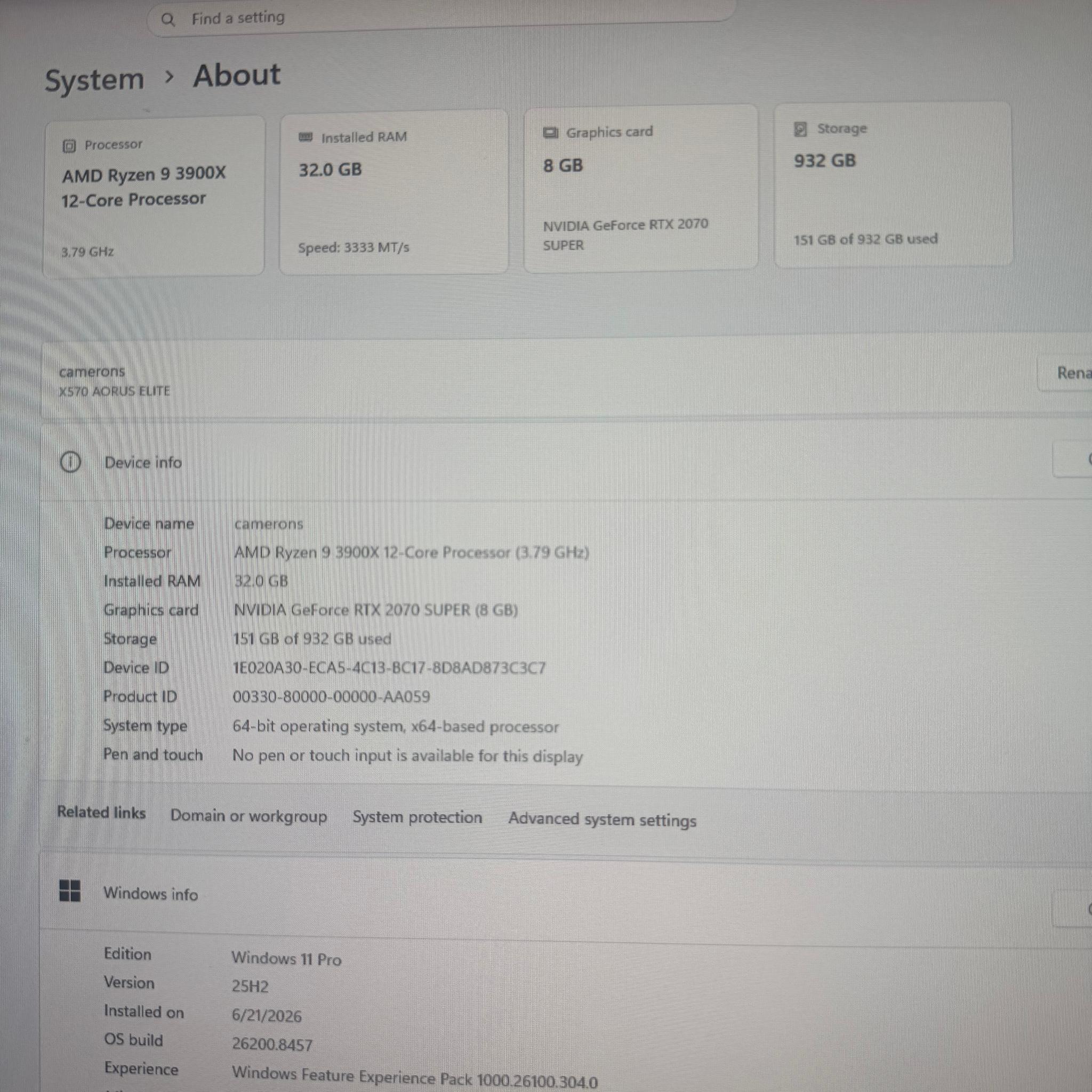
Task: Click the Device info circle icon
Action: (x=70, y=462)
